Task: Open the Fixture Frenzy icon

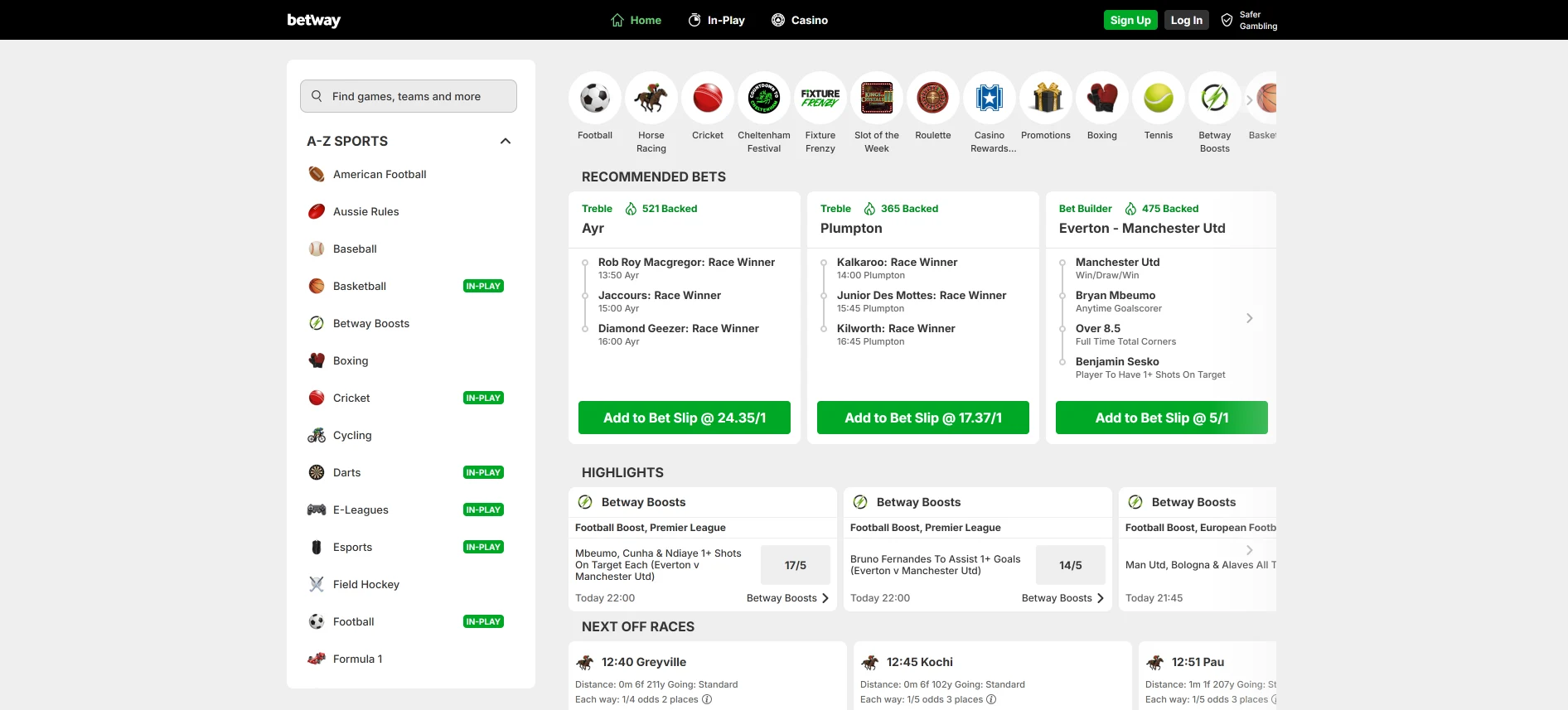Action: pos(820,99)
